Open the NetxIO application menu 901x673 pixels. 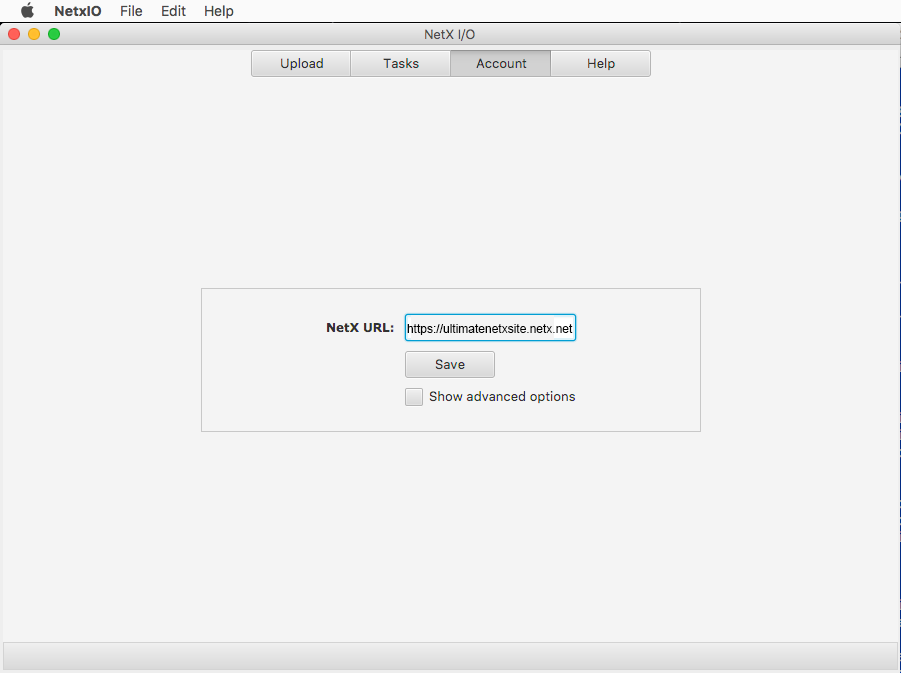pos(78,11)
